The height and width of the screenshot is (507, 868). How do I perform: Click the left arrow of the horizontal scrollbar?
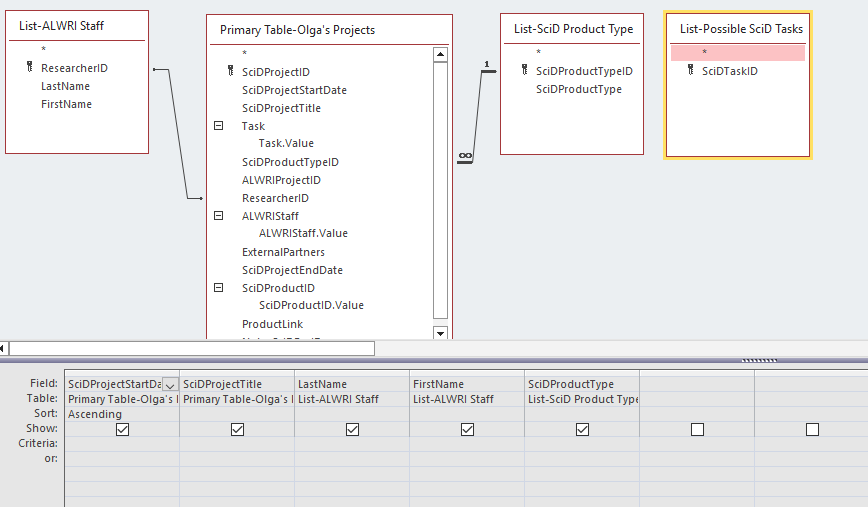3,348
